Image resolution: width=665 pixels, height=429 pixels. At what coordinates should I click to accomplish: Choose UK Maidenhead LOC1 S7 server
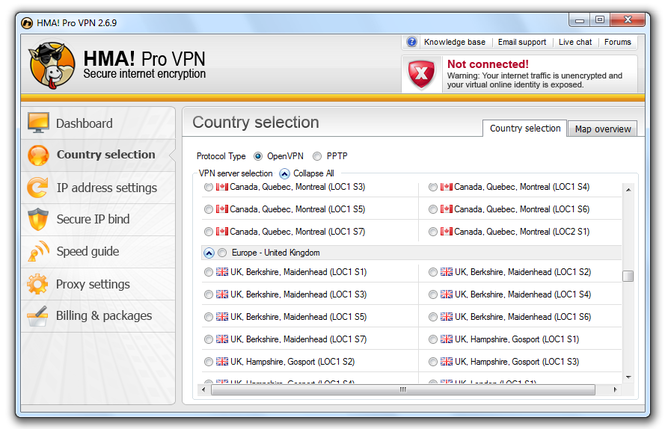[208, 339]
